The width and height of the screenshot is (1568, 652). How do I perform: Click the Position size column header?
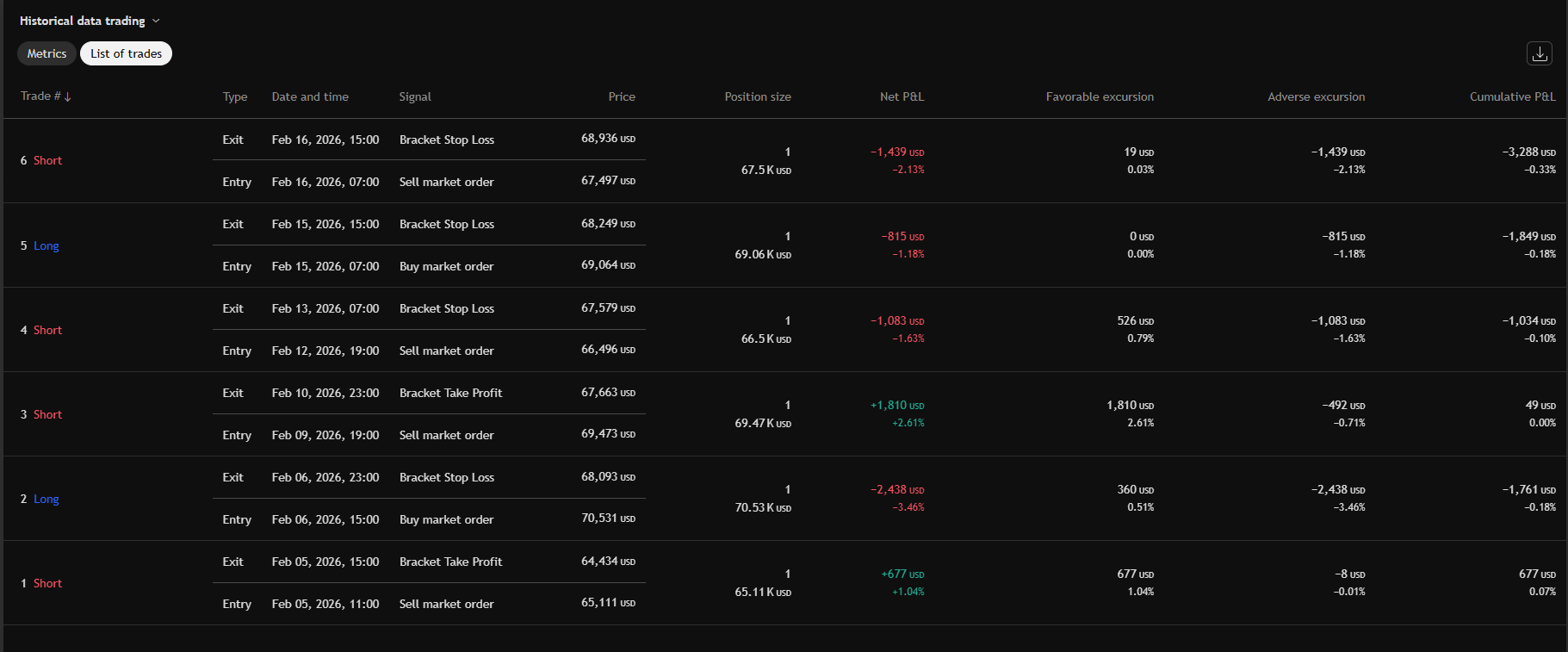(x=758, y=96)
